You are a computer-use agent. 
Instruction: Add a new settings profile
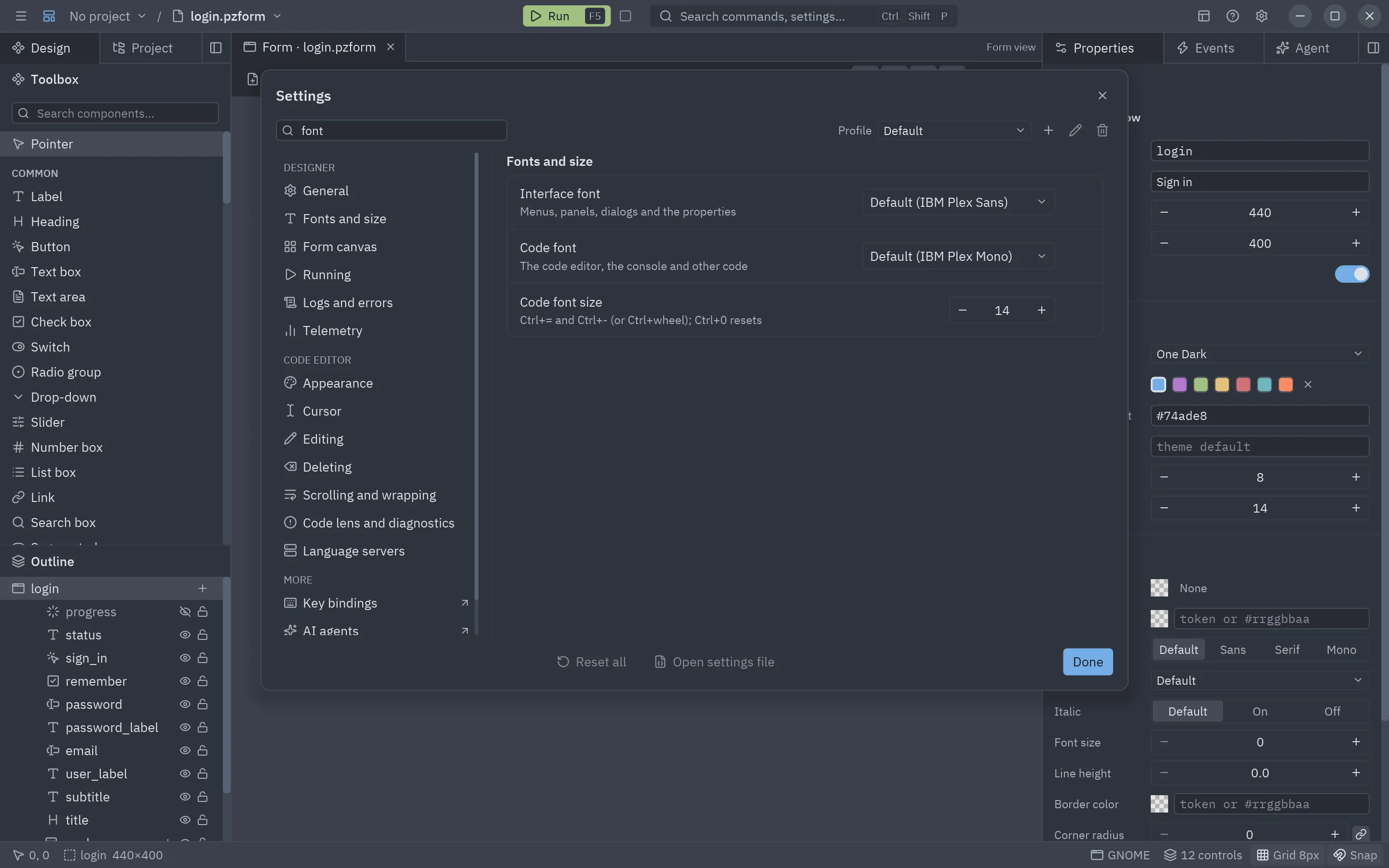click(1048, 130)
